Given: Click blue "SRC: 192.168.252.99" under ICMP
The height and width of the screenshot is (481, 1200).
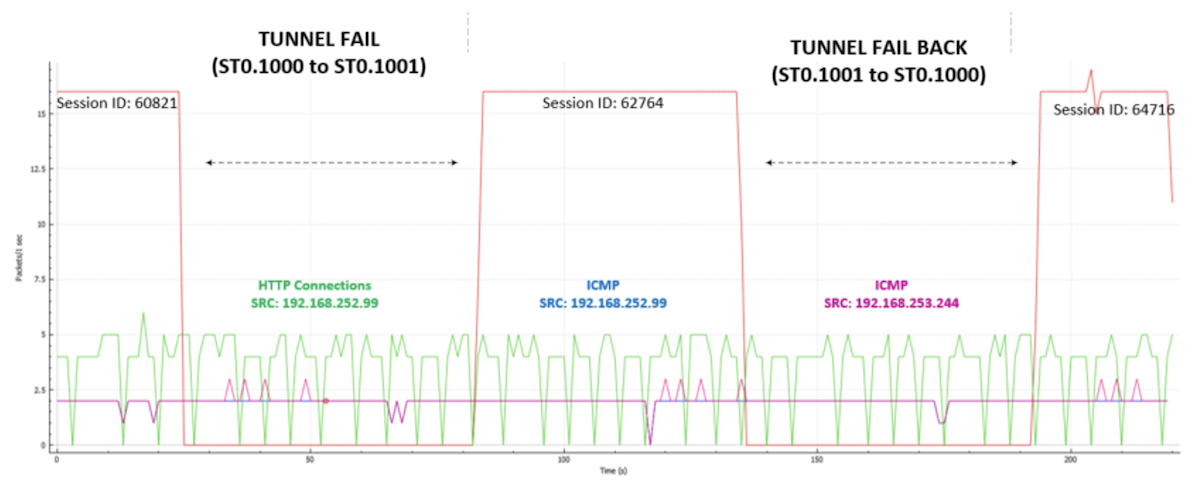Looking at the screenshot, I should 604,302.
